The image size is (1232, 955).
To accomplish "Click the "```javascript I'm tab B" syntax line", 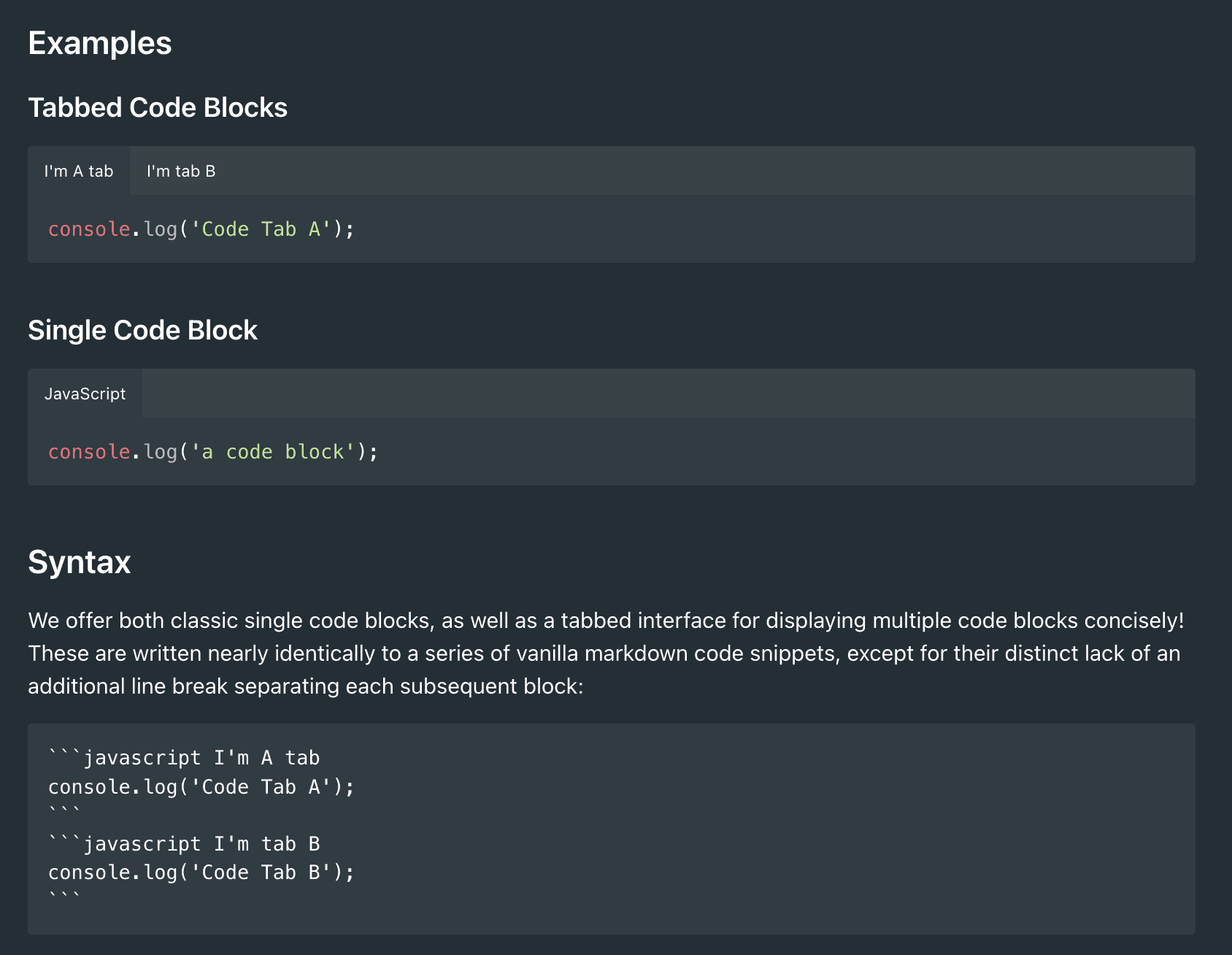I will [x=184, y=844].
